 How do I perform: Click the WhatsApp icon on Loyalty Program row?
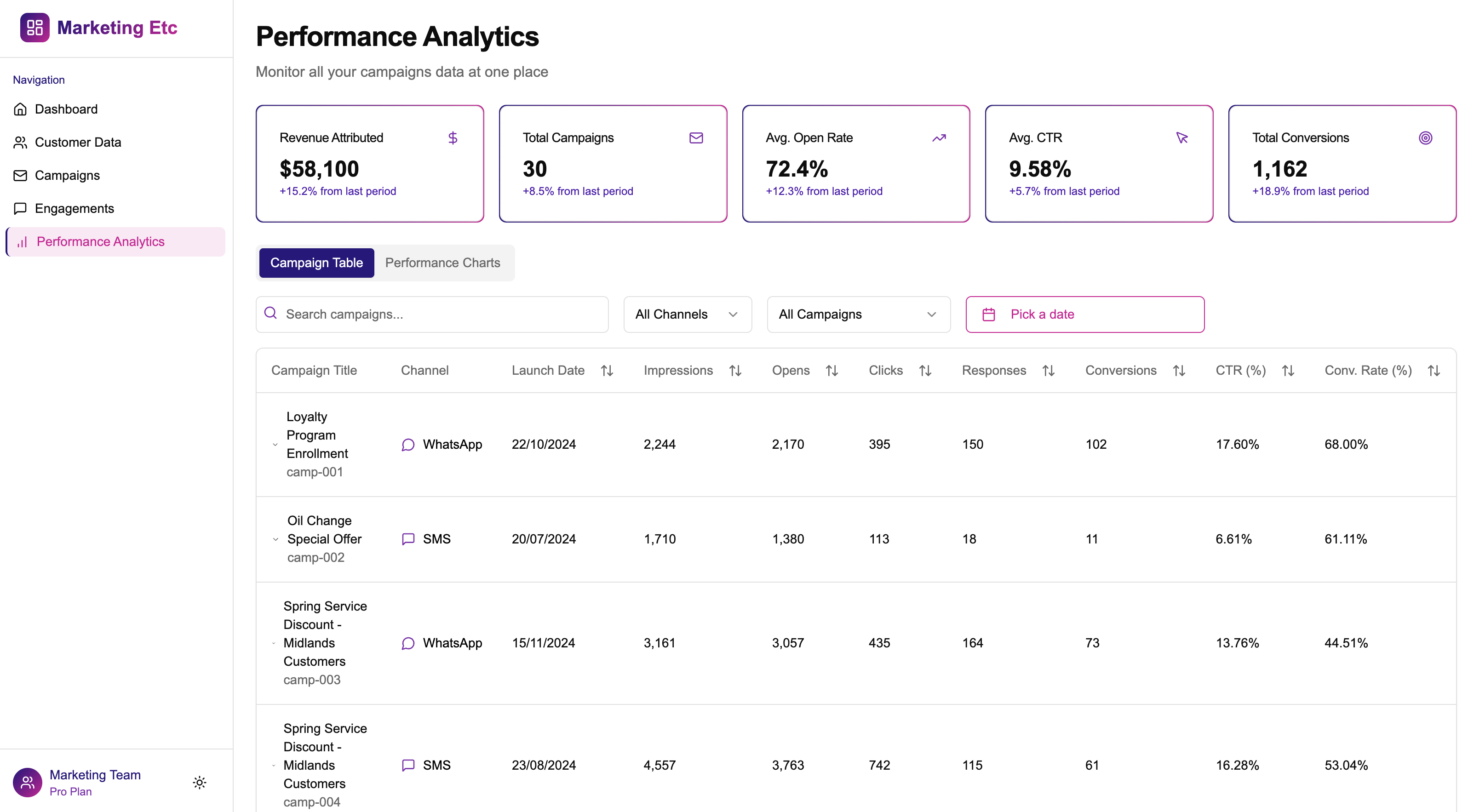[407, 445]
